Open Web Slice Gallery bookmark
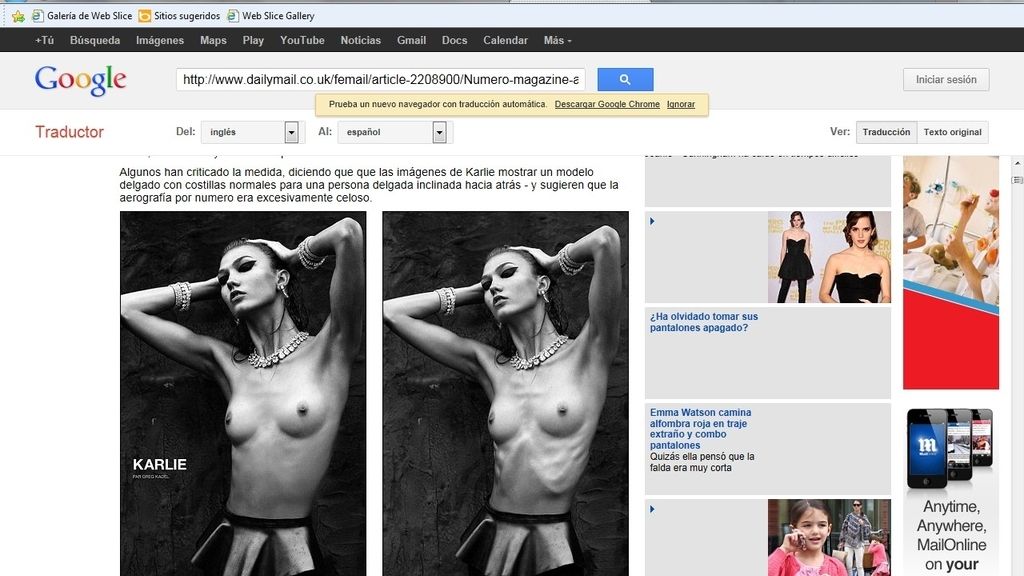1024x576 pixels. click(271, 16)
